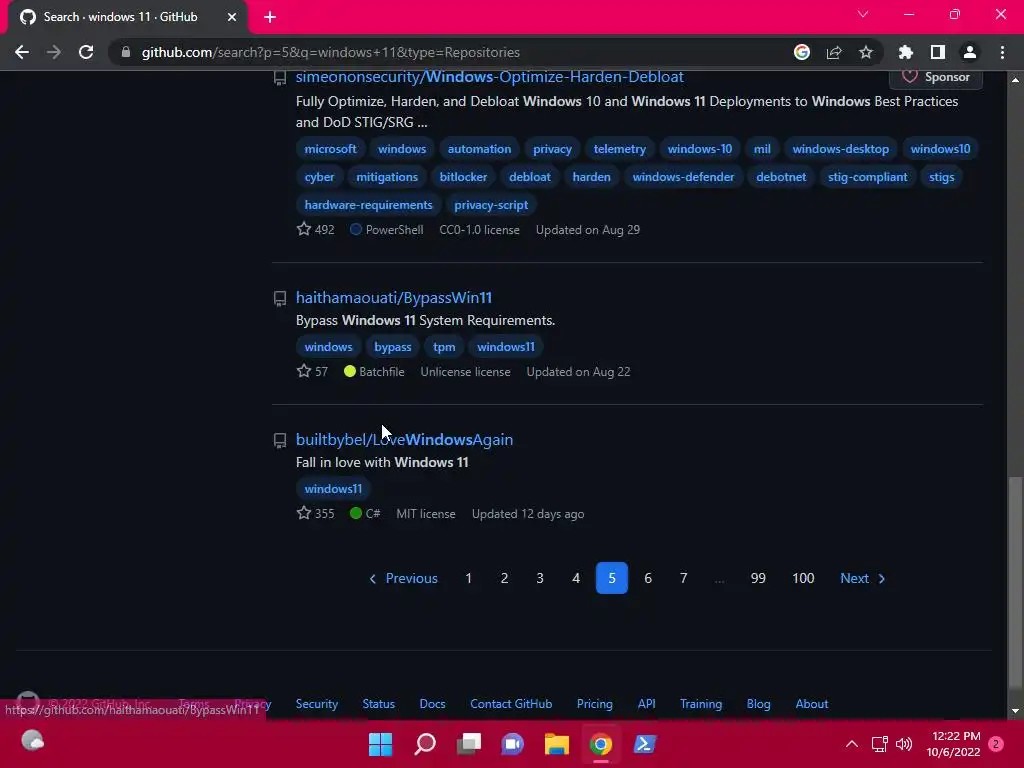Open Pricing footer link

pos(594,703)
